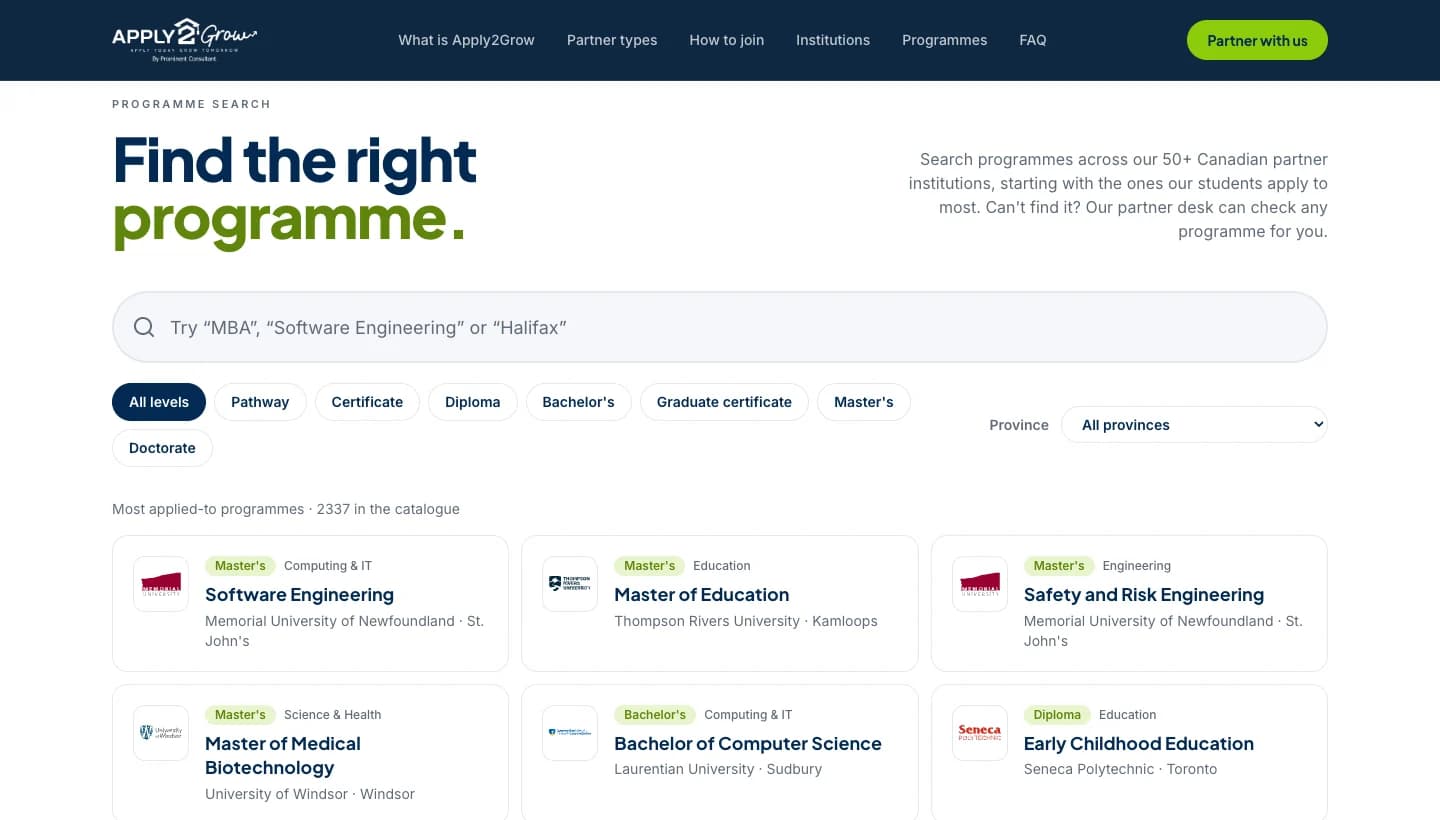Filter by Graduate certificate level
Screen dimensions: 1440x820
click(x=724, y=402)
